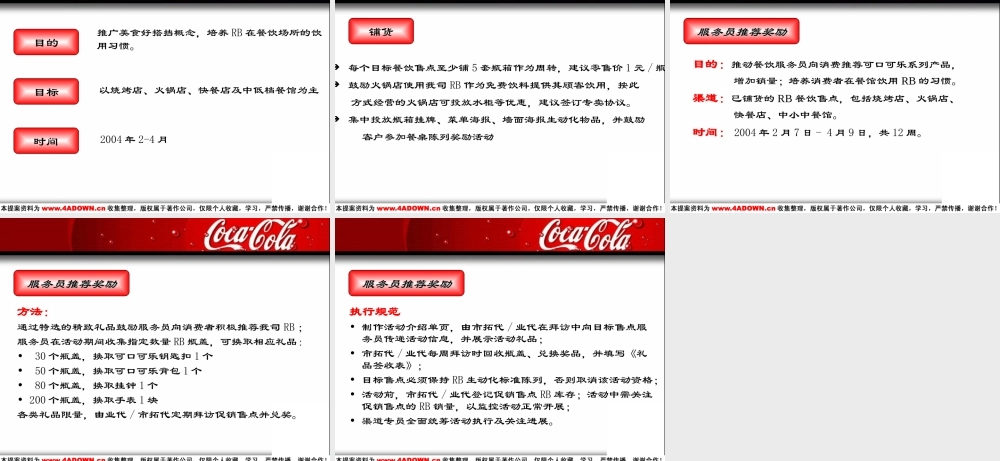Click the red 铺货 badge
1000x461 pixels.
click(381, 31)
